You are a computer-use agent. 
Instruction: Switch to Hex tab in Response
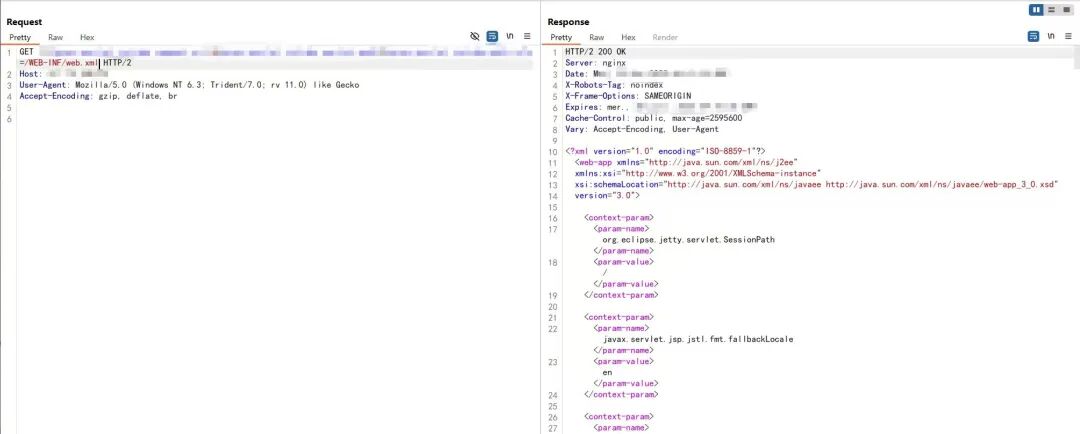(x=628, y=37)
